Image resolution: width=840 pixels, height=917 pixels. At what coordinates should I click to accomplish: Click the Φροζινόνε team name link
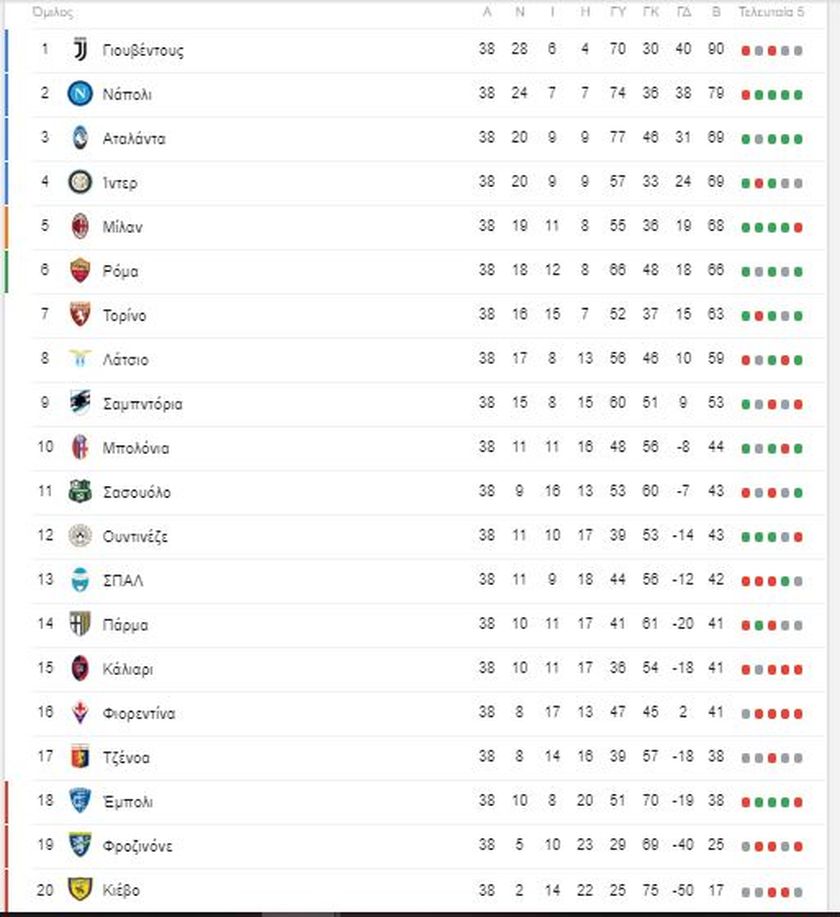click(x=137, y=846)
